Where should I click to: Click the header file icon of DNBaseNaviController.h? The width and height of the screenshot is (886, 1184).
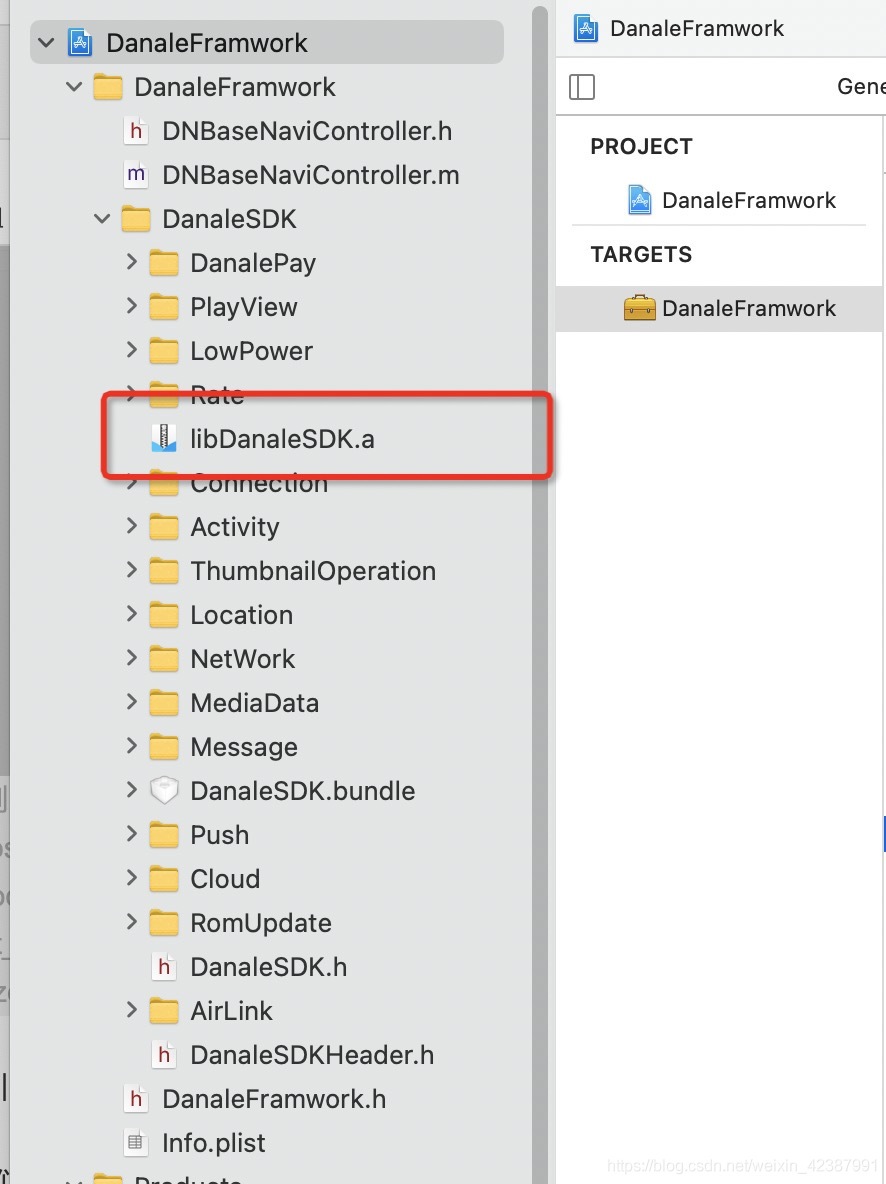point(136,131)
